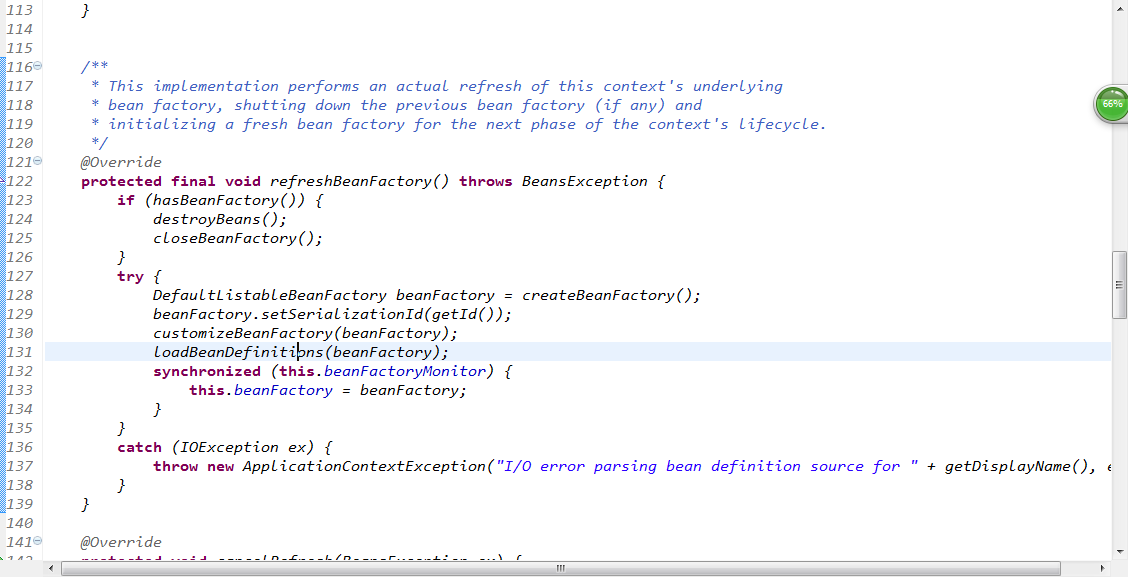Click the createBeanFactory() call
Viewport: 1128px width, 577px height.
(x=607, y=295)
